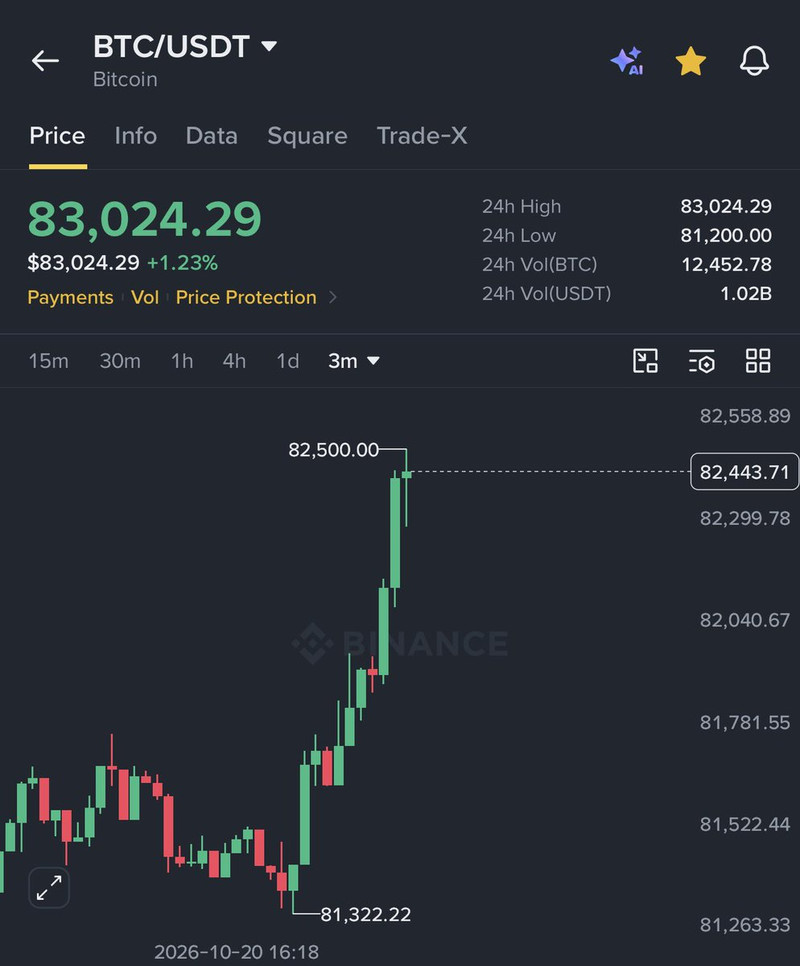Select the 15m chart interval
Screen dimensions: 800x966
coord(49,360)
